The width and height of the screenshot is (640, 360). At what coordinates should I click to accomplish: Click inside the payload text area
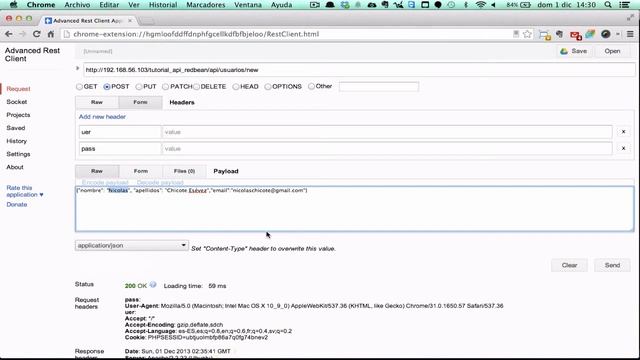click(x=354, y=209)
